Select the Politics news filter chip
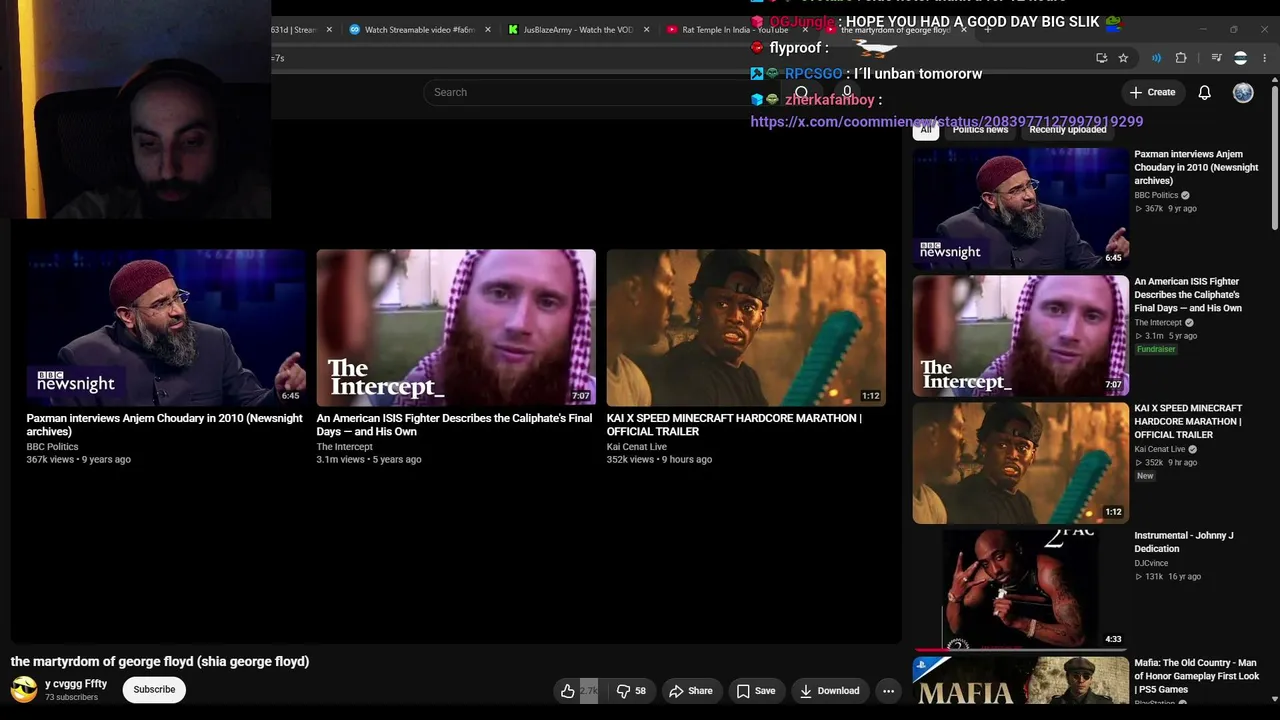 point(980,130)
